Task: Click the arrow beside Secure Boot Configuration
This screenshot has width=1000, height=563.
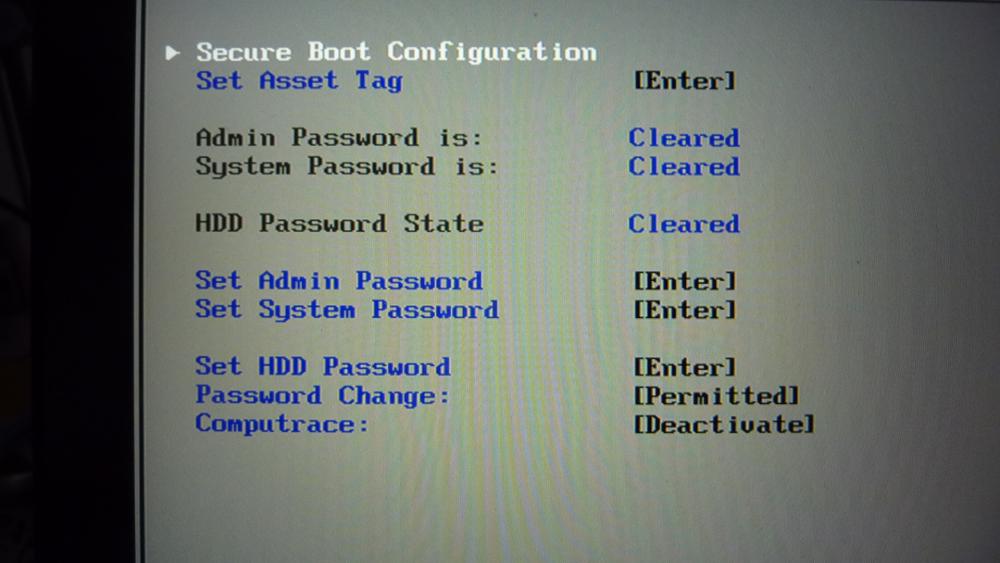Action: pyautogui.click(x=174, y=52)
